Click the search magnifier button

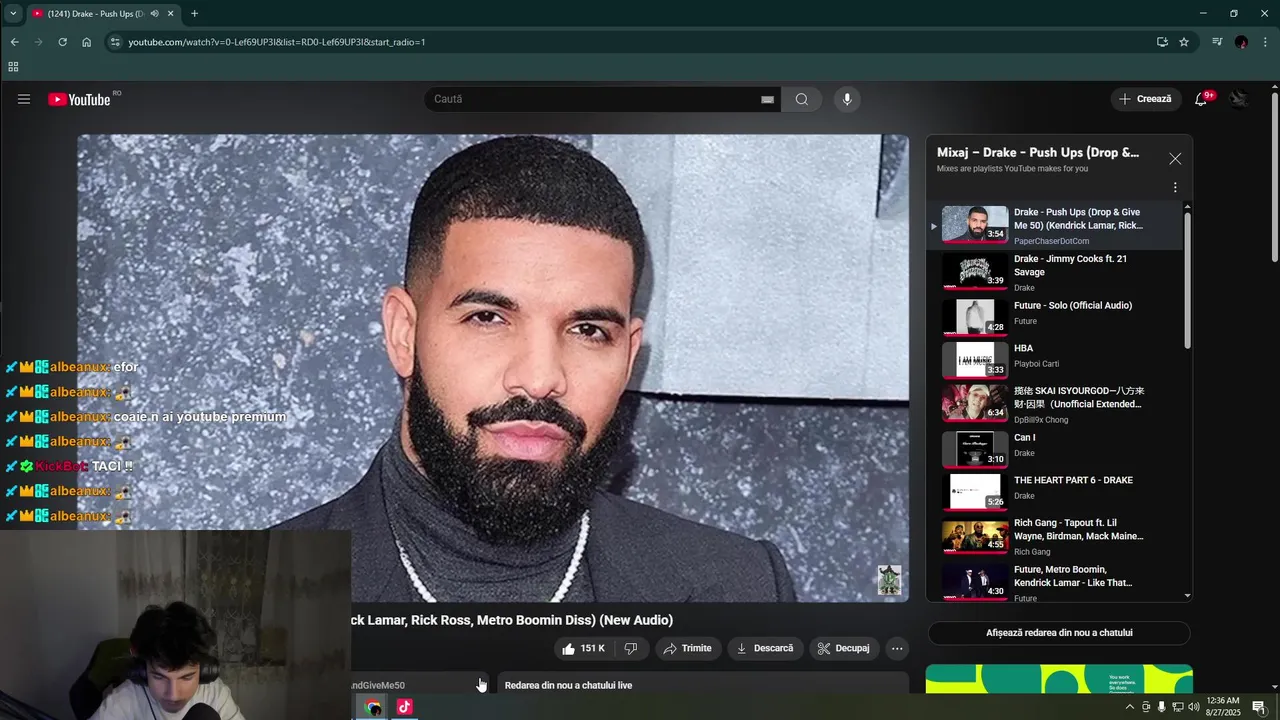(x=802, y=99)
